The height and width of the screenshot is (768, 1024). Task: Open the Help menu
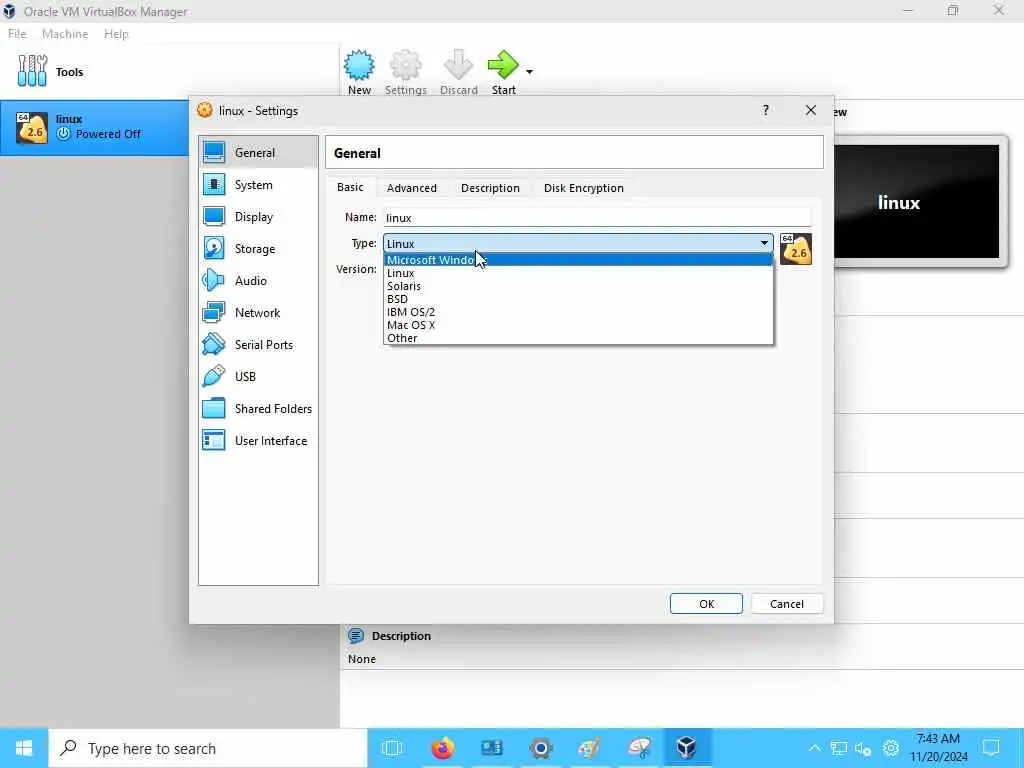[116, 34]
